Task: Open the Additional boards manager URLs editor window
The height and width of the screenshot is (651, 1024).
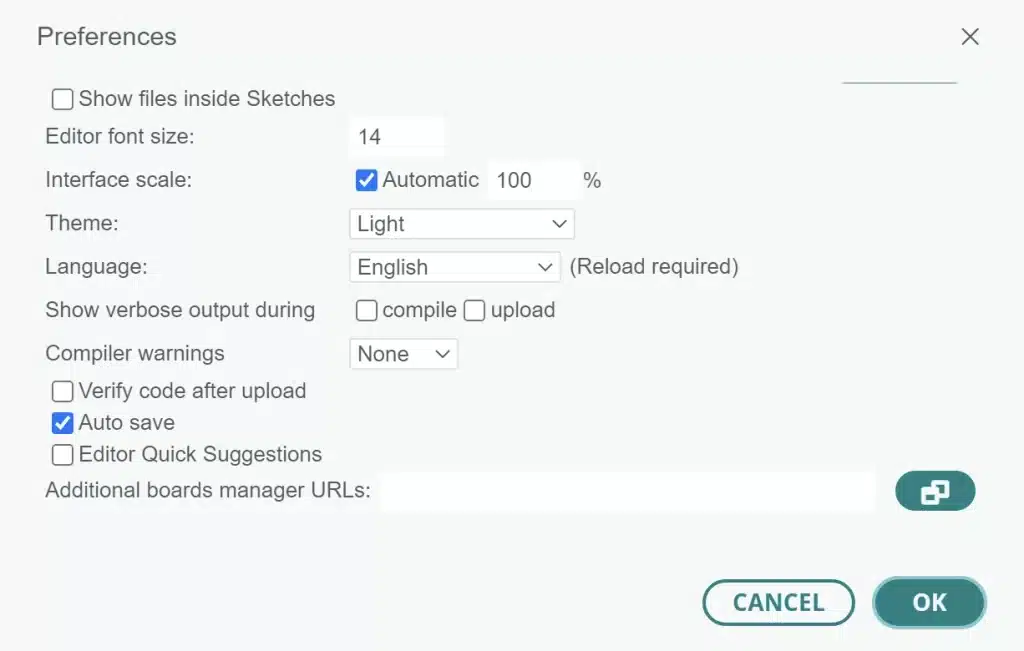Action: pos(934,490)
